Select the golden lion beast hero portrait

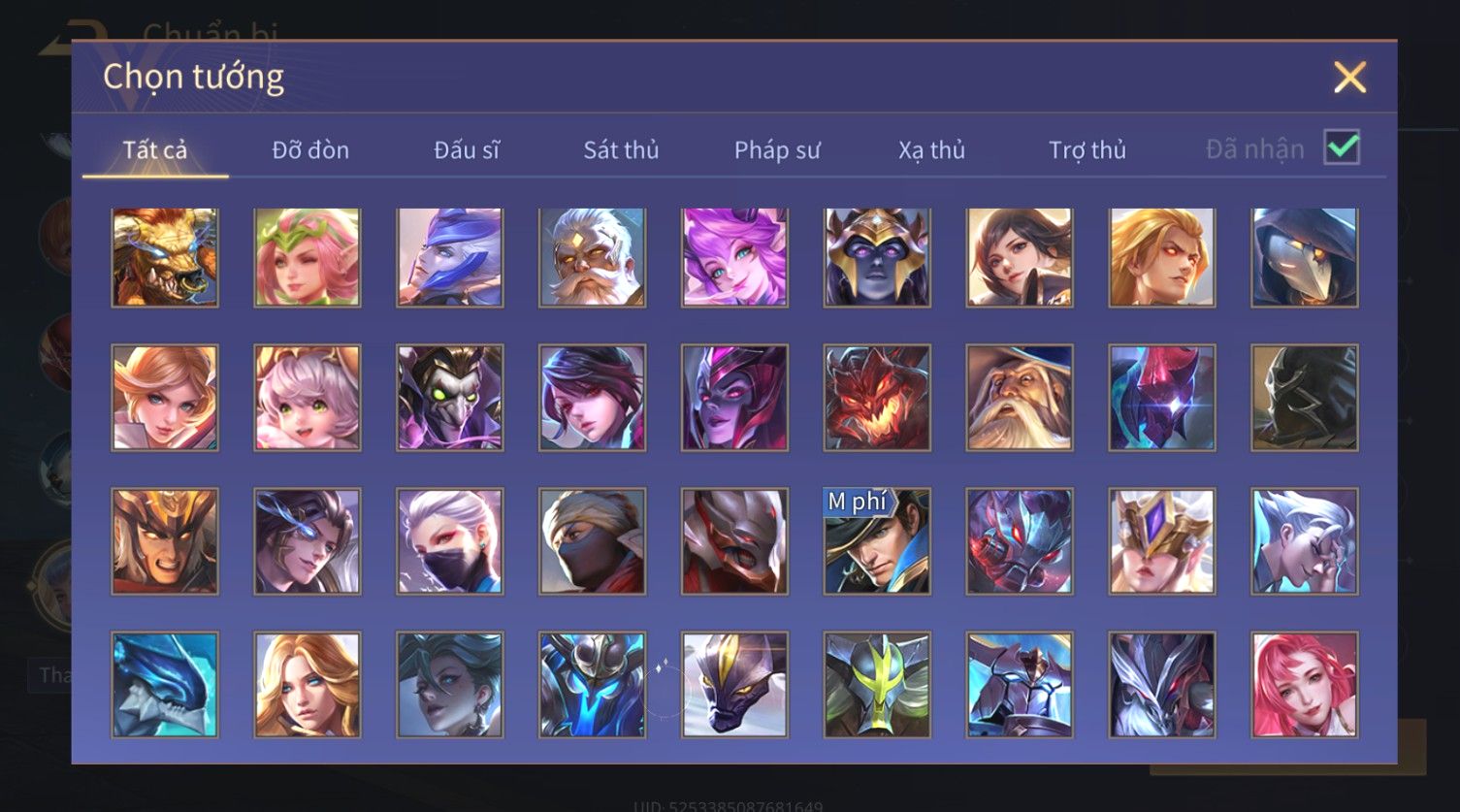(165, 258)
